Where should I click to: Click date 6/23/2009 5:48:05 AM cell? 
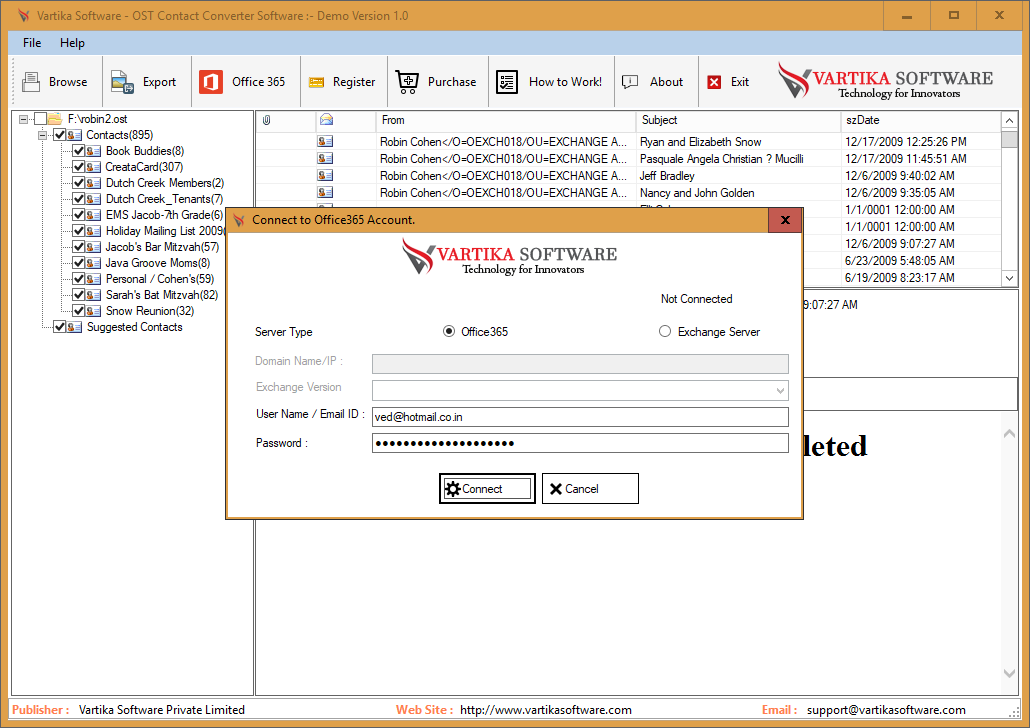coord(899,261)
